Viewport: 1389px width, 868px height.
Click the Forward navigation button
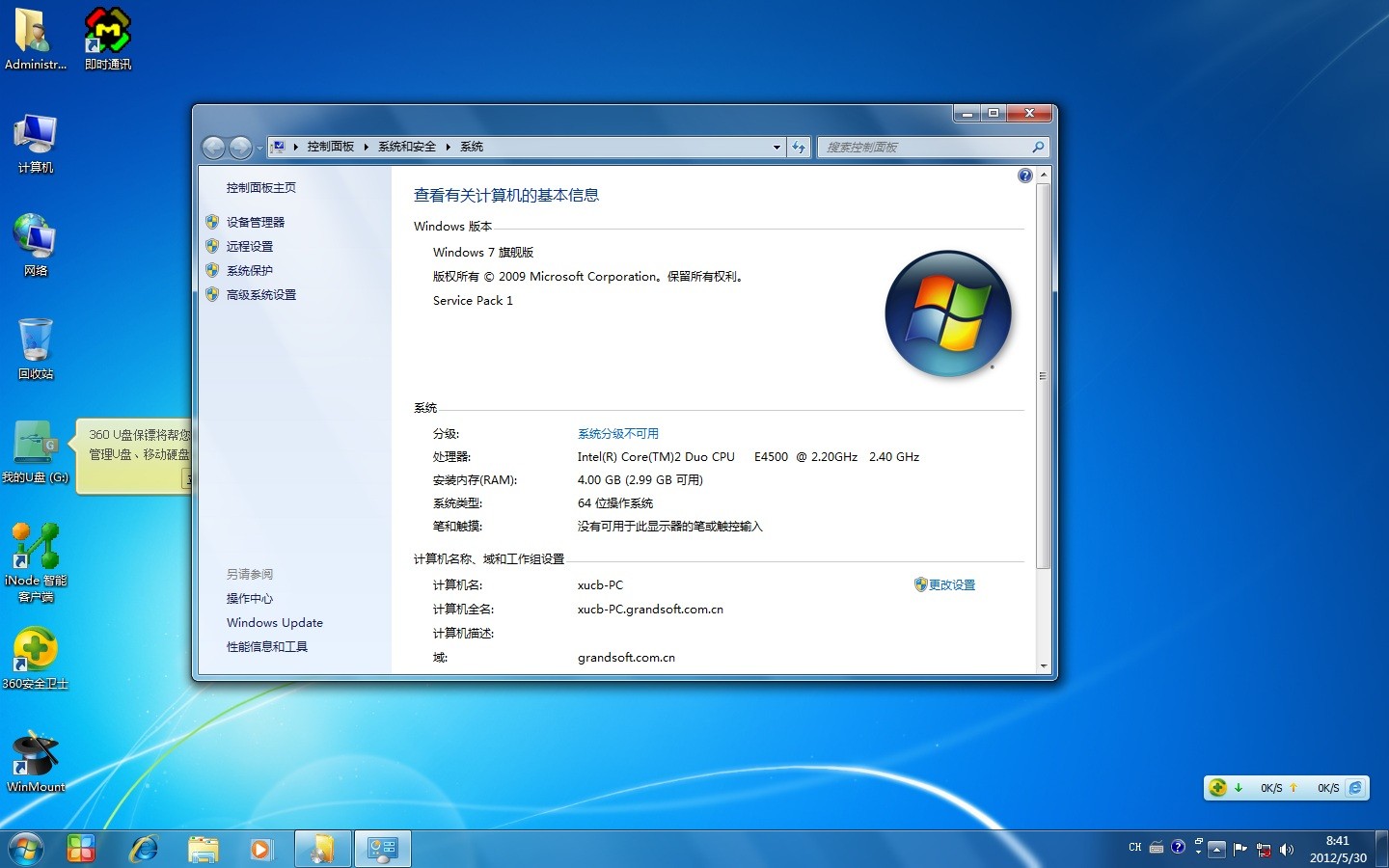[x=240, y=147]
